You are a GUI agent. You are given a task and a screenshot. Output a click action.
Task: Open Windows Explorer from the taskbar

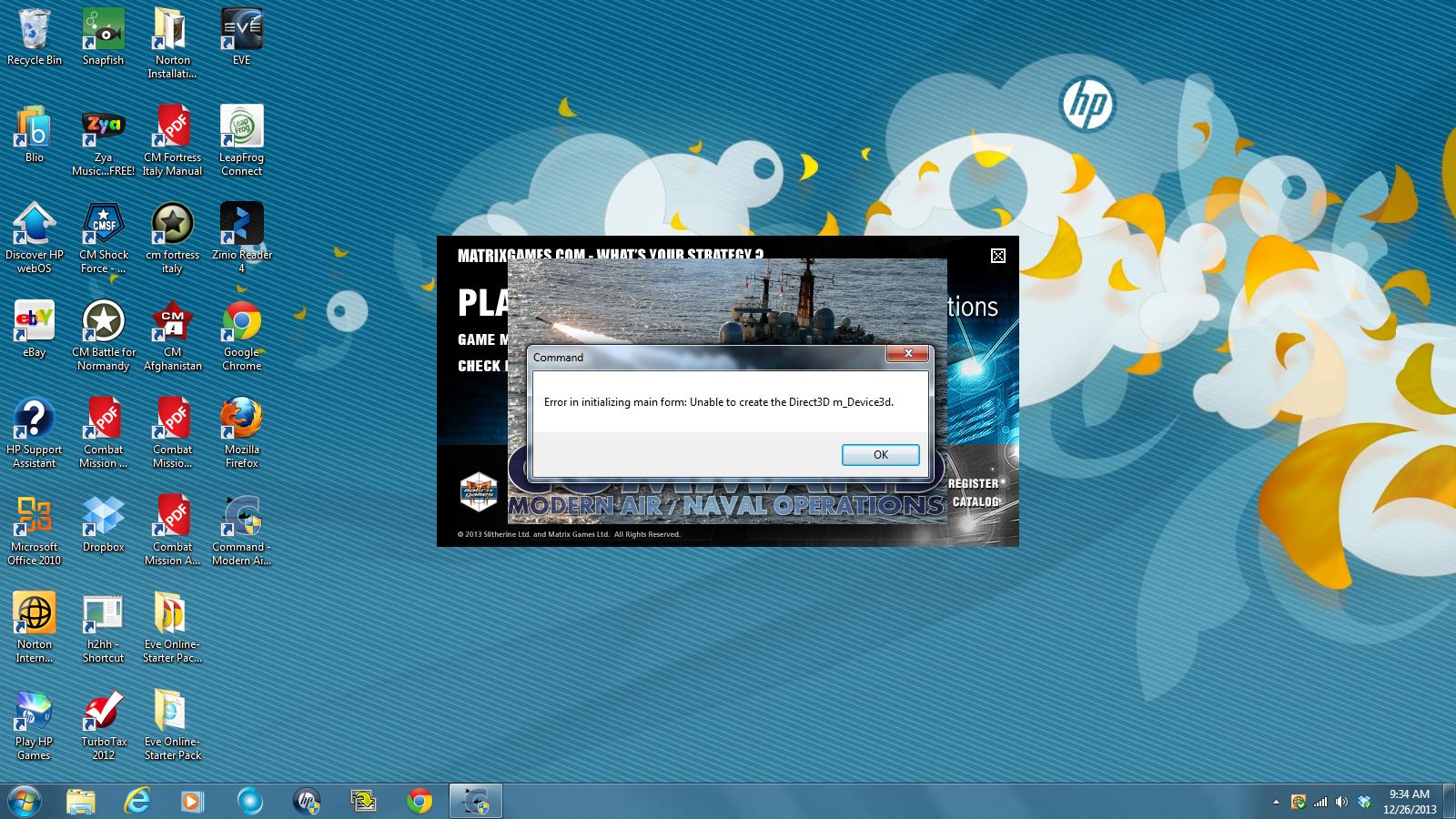[x=81, y=801]
